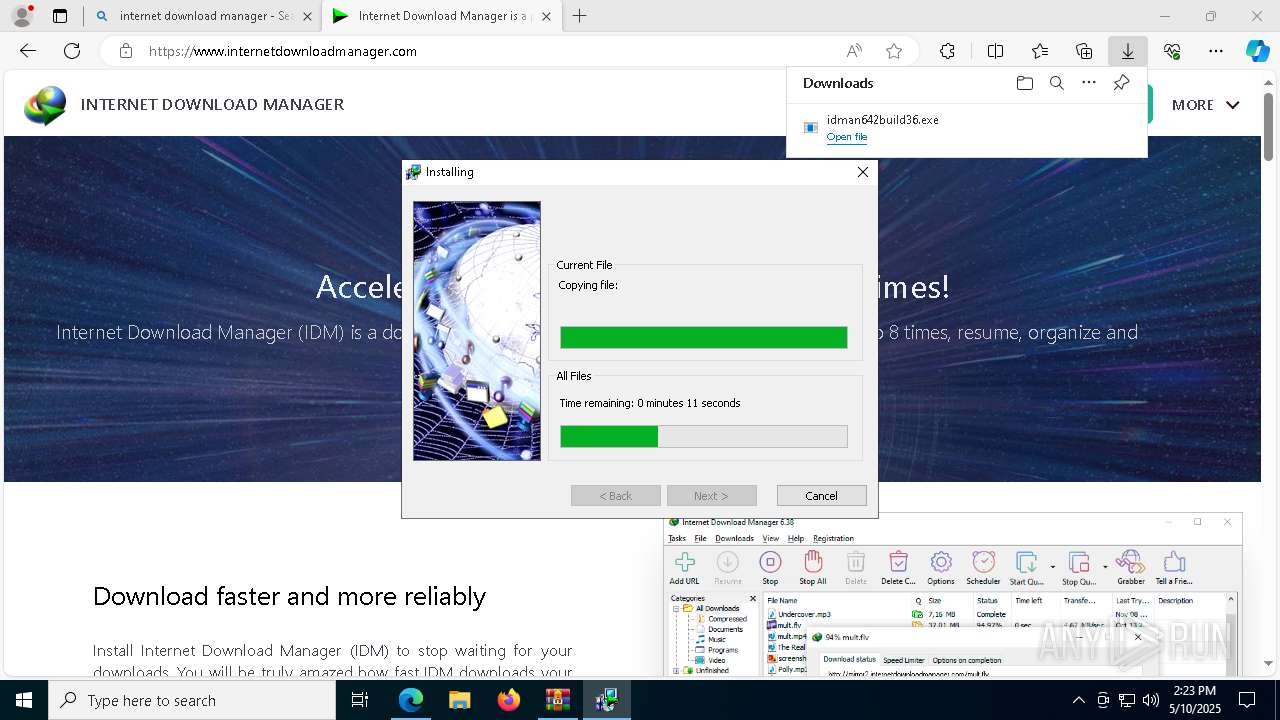This screenshot has width=1280, height=720.
Task: Close the Installing dialog window
Action: [x=862, y=172]
